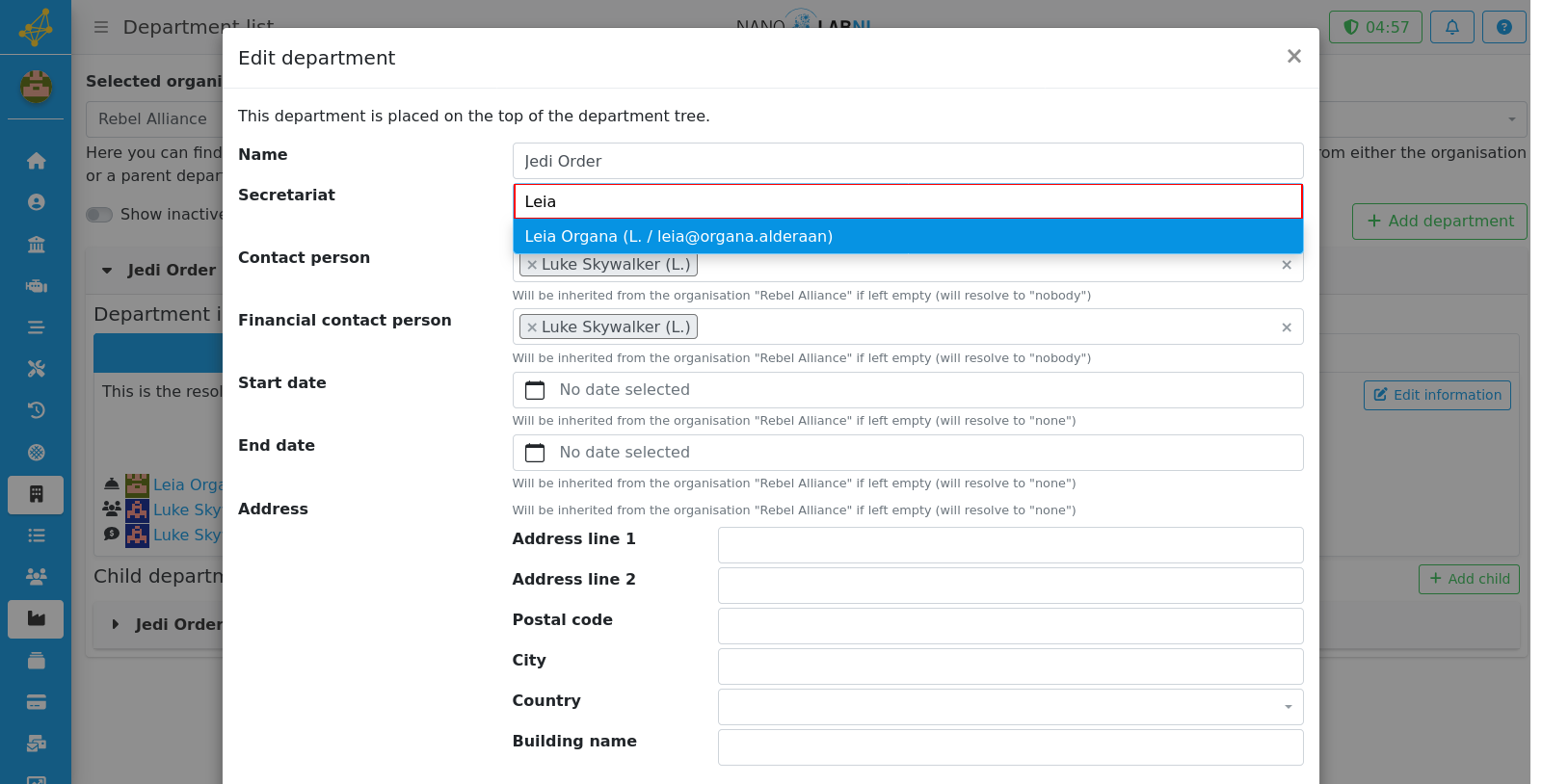1542x784 pixels.
Task: Expand the Jedi Order child department
Action: click(x=116, y=624)
